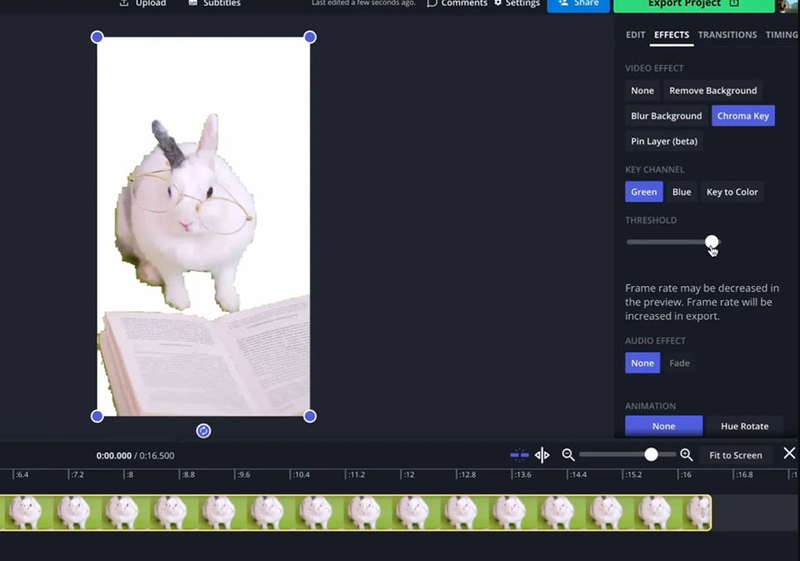The height and width of the screenshot is (561, 800).
Task: Select the Hue Rotate animation
Action: pyautogui.click(x=745, y=426)
